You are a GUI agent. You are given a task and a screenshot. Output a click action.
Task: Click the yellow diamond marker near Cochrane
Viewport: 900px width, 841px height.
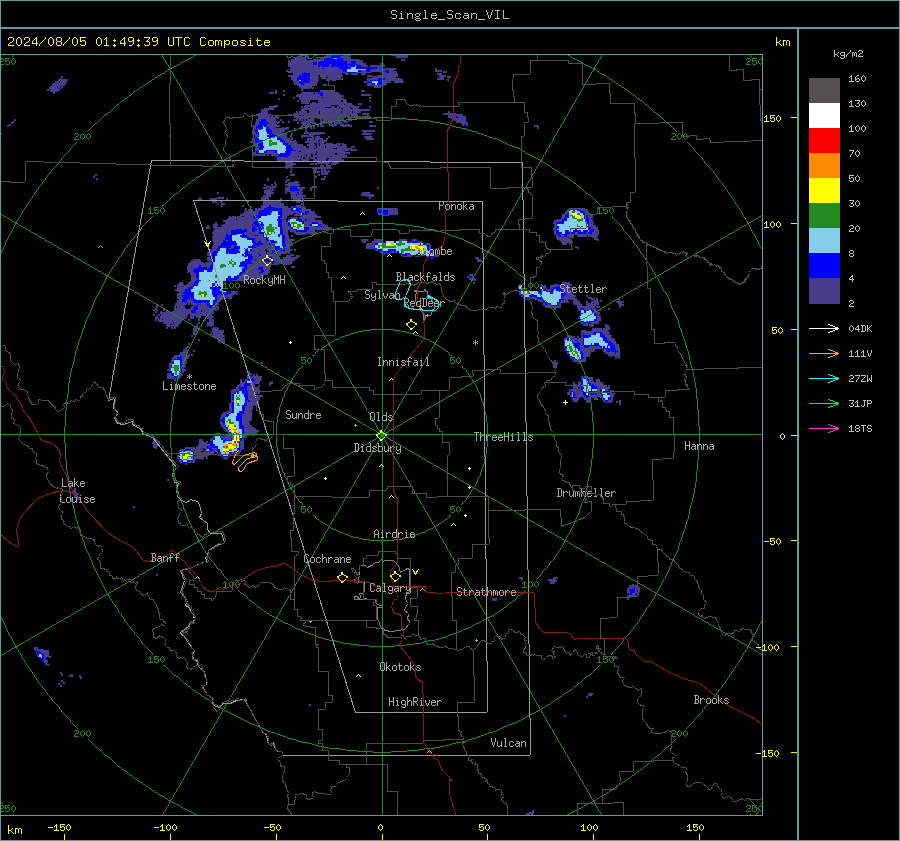click(342, 577)
